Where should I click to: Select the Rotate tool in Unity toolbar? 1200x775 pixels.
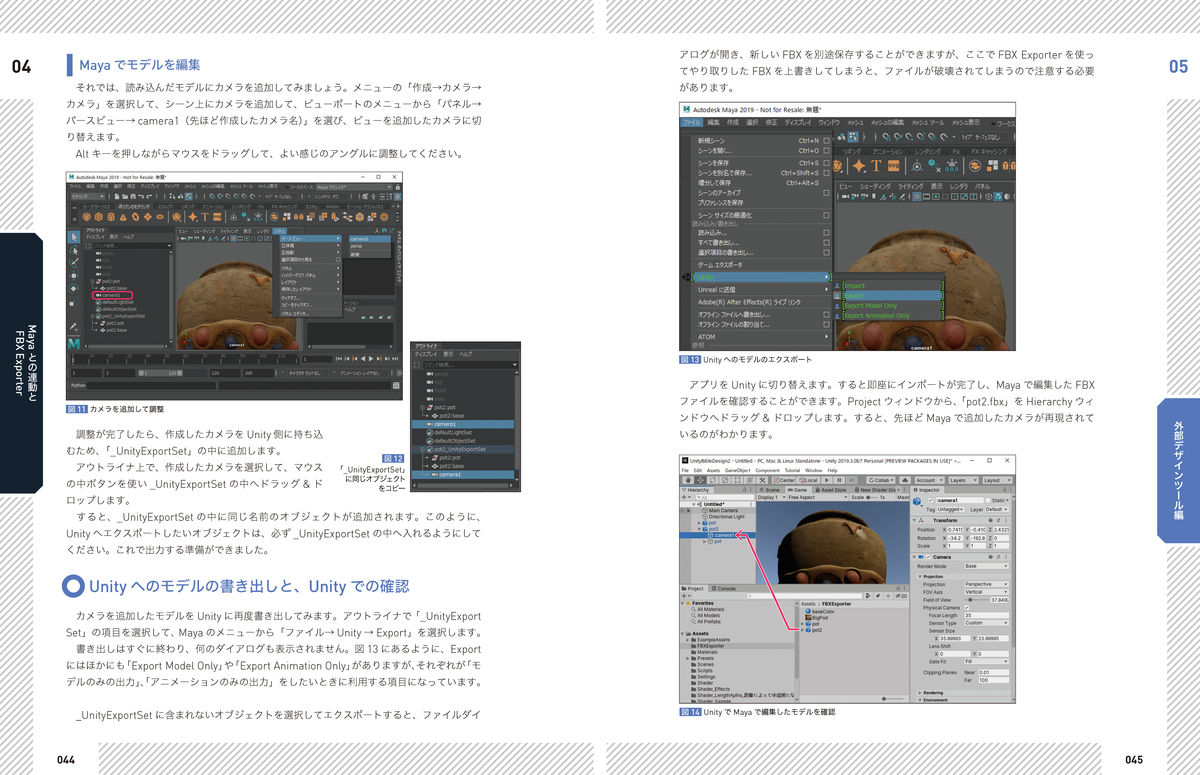click(x=713, y=480)
